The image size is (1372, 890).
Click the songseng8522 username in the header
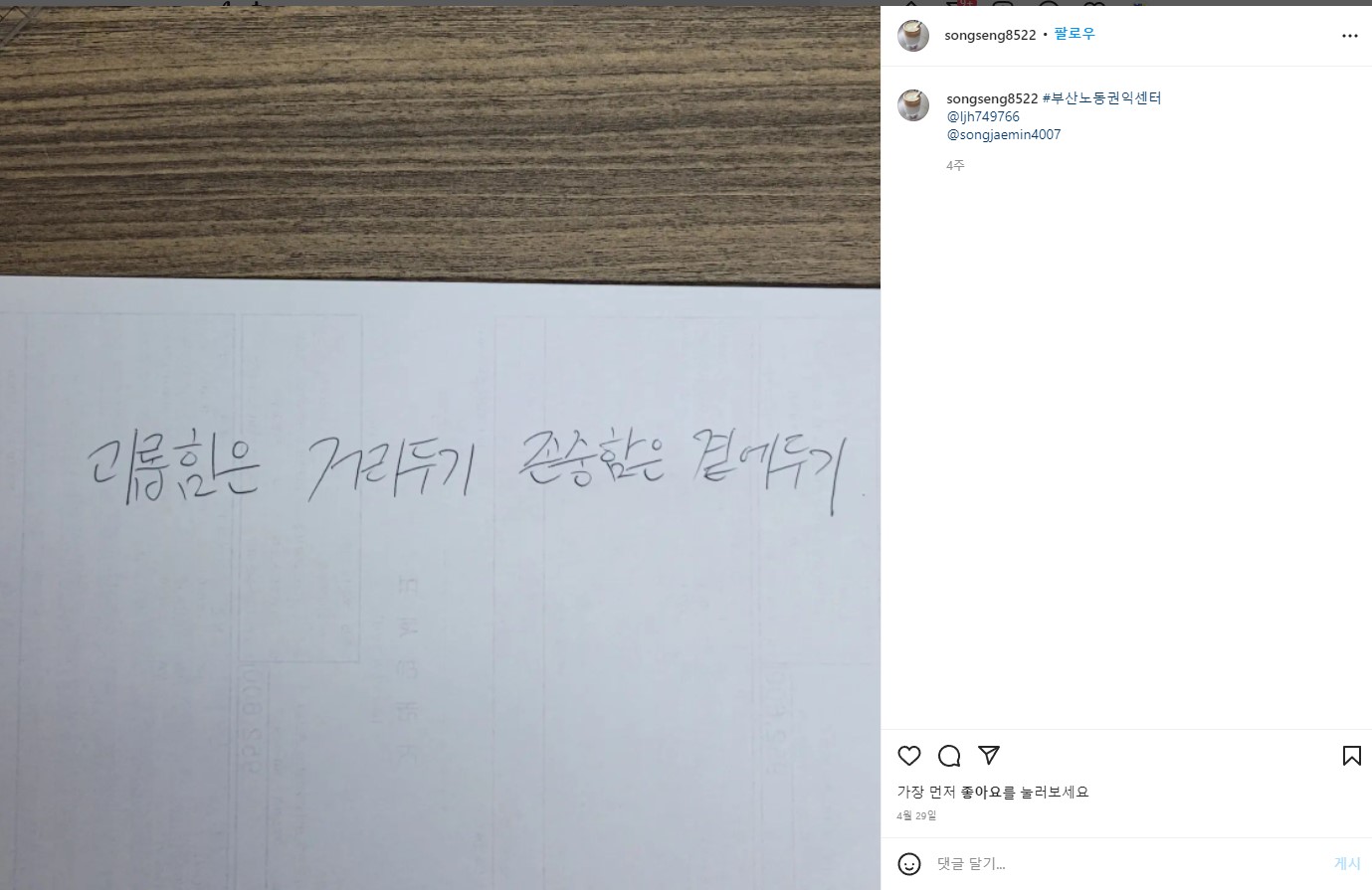click(x=990, y=35)
